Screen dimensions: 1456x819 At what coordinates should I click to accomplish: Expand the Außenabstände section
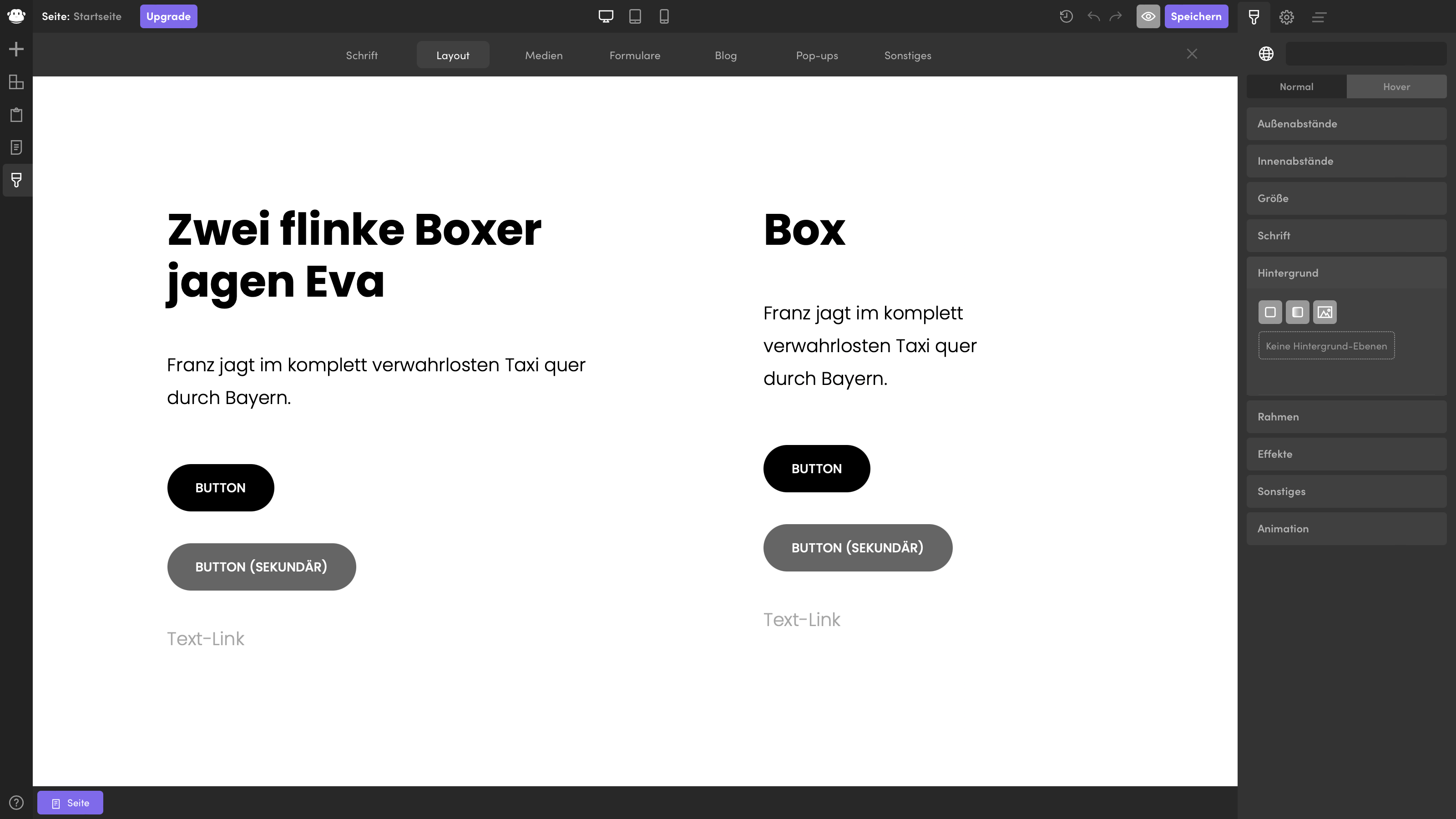click(1346, 123)
